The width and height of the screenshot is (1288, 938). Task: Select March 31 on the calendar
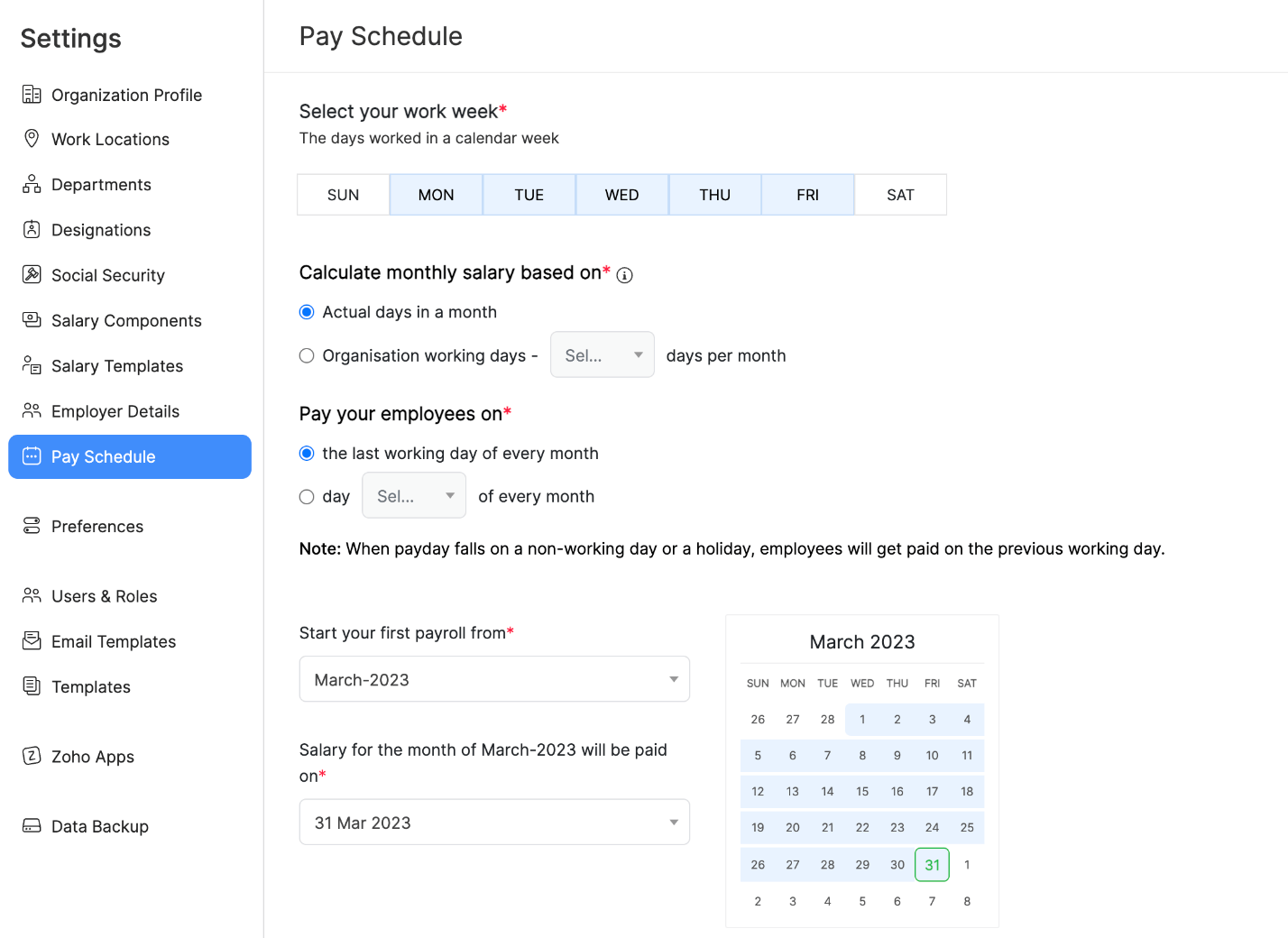pos(932,864)
